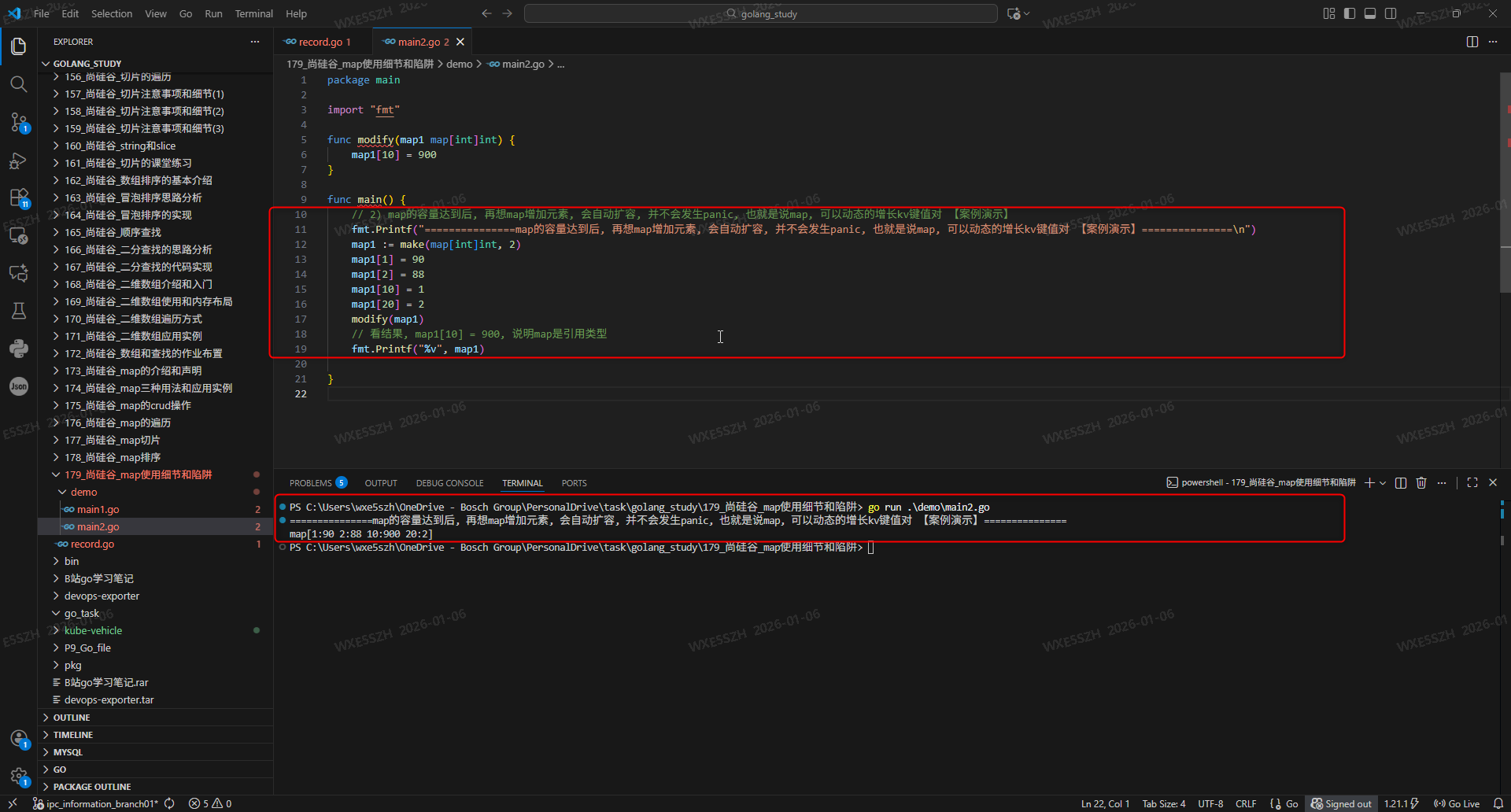Open the Accounts menu icon
The height and width of the screenshot is (812, 1511).
19,739
